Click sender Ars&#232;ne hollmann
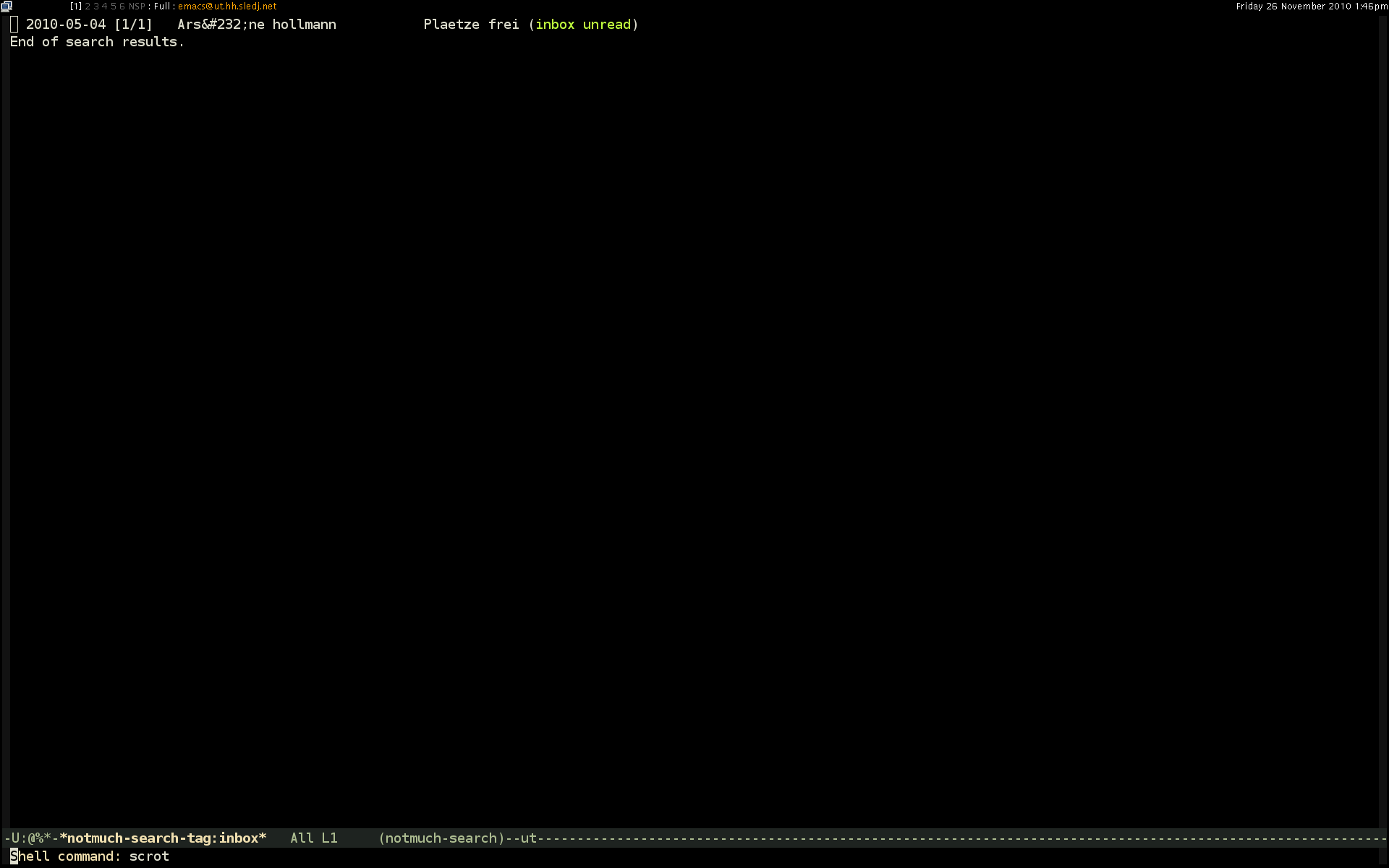The image size is (1389, 868). click(257, 25)
